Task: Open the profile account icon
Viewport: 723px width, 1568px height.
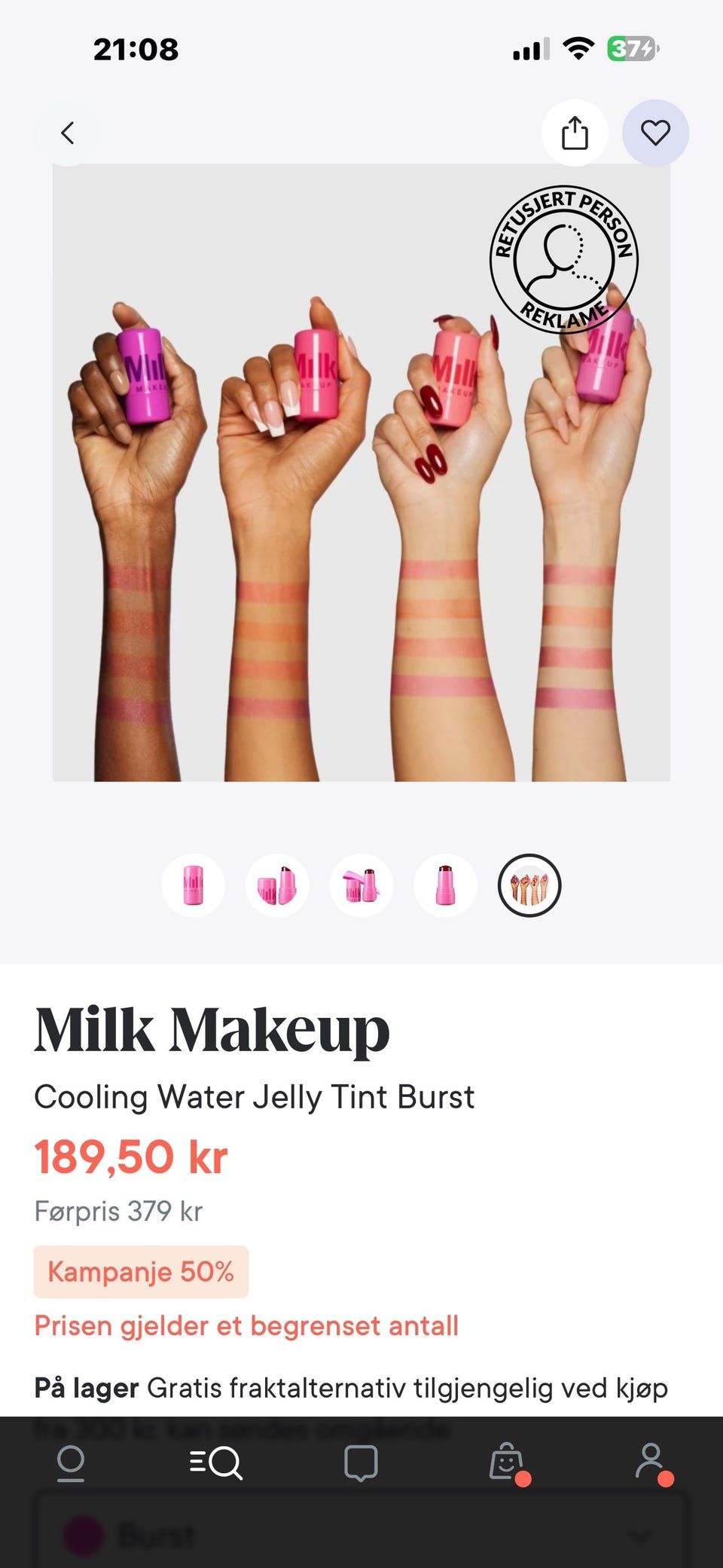Action: (652, 1463)
